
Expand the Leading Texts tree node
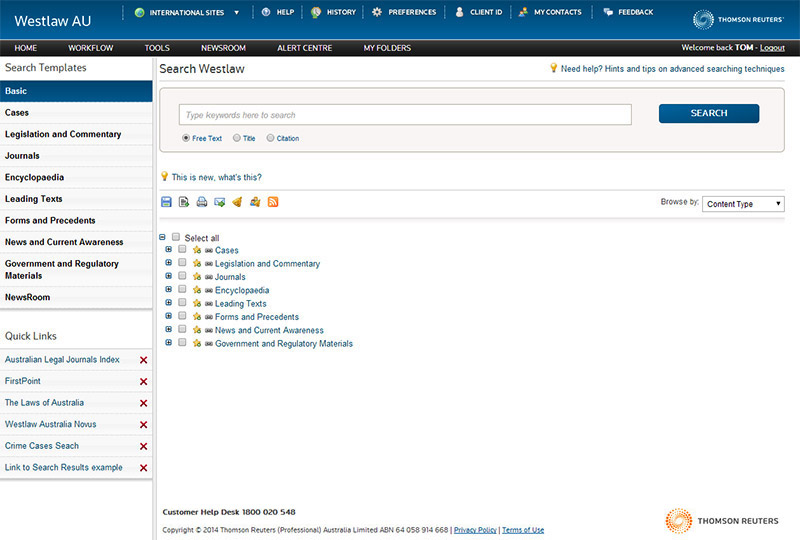coord(168,303)
